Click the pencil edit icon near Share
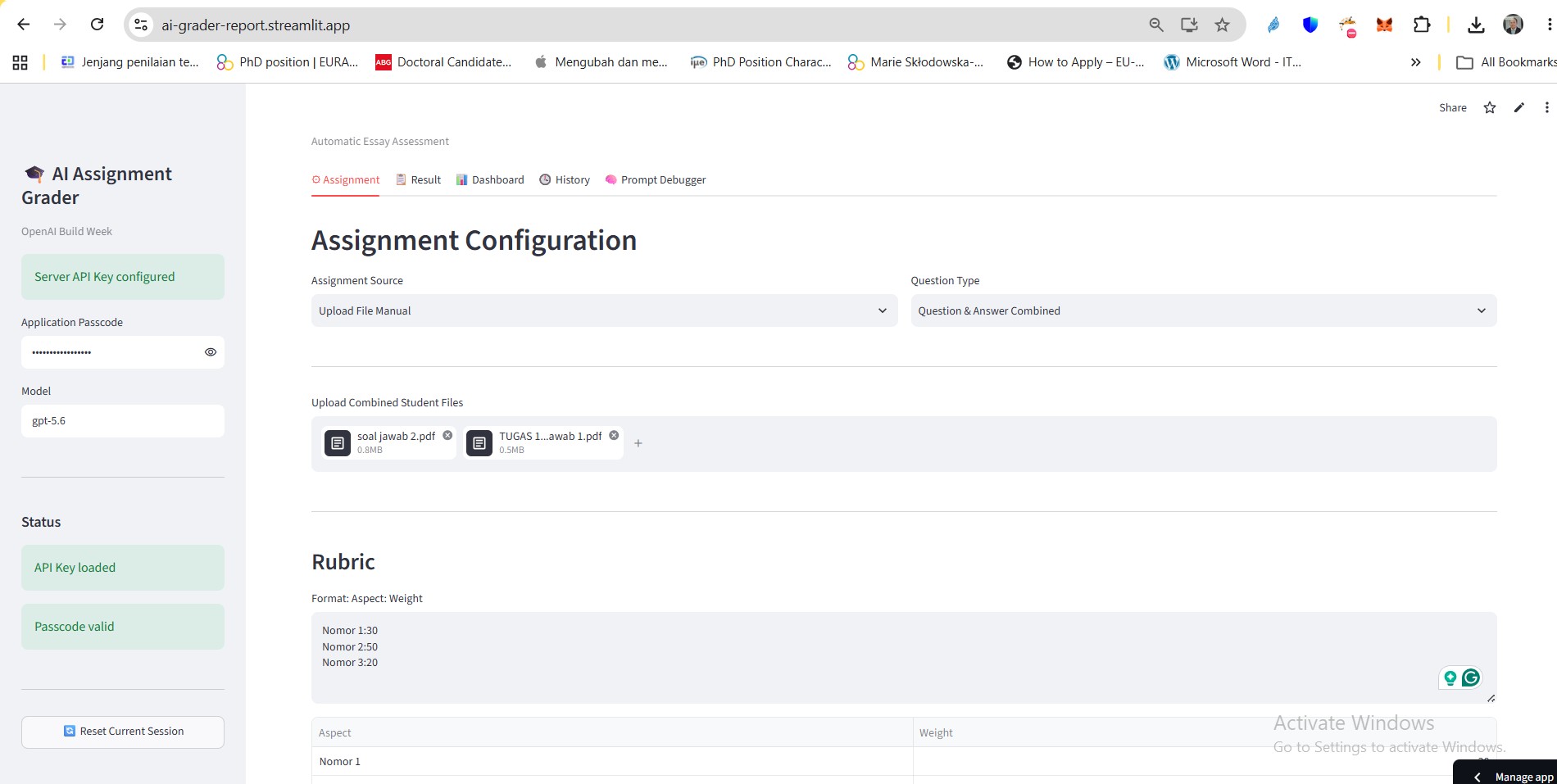 1518,107
